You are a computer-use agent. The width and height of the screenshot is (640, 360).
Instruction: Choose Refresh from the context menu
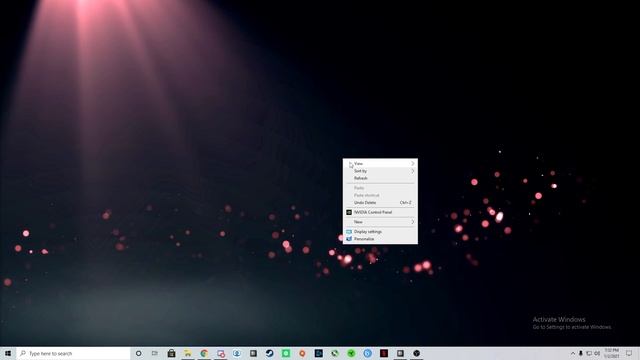[x=380, y=178]
